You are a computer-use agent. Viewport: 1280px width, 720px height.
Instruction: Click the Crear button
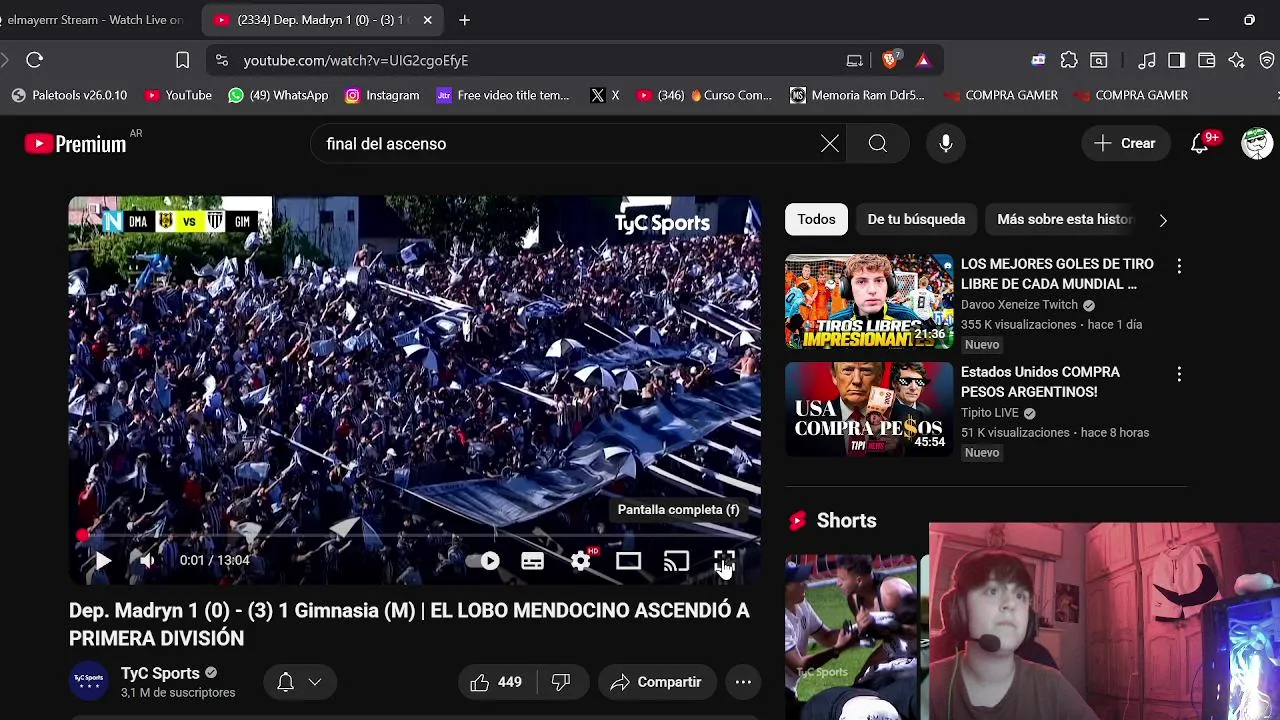[x=1125, y=143]
